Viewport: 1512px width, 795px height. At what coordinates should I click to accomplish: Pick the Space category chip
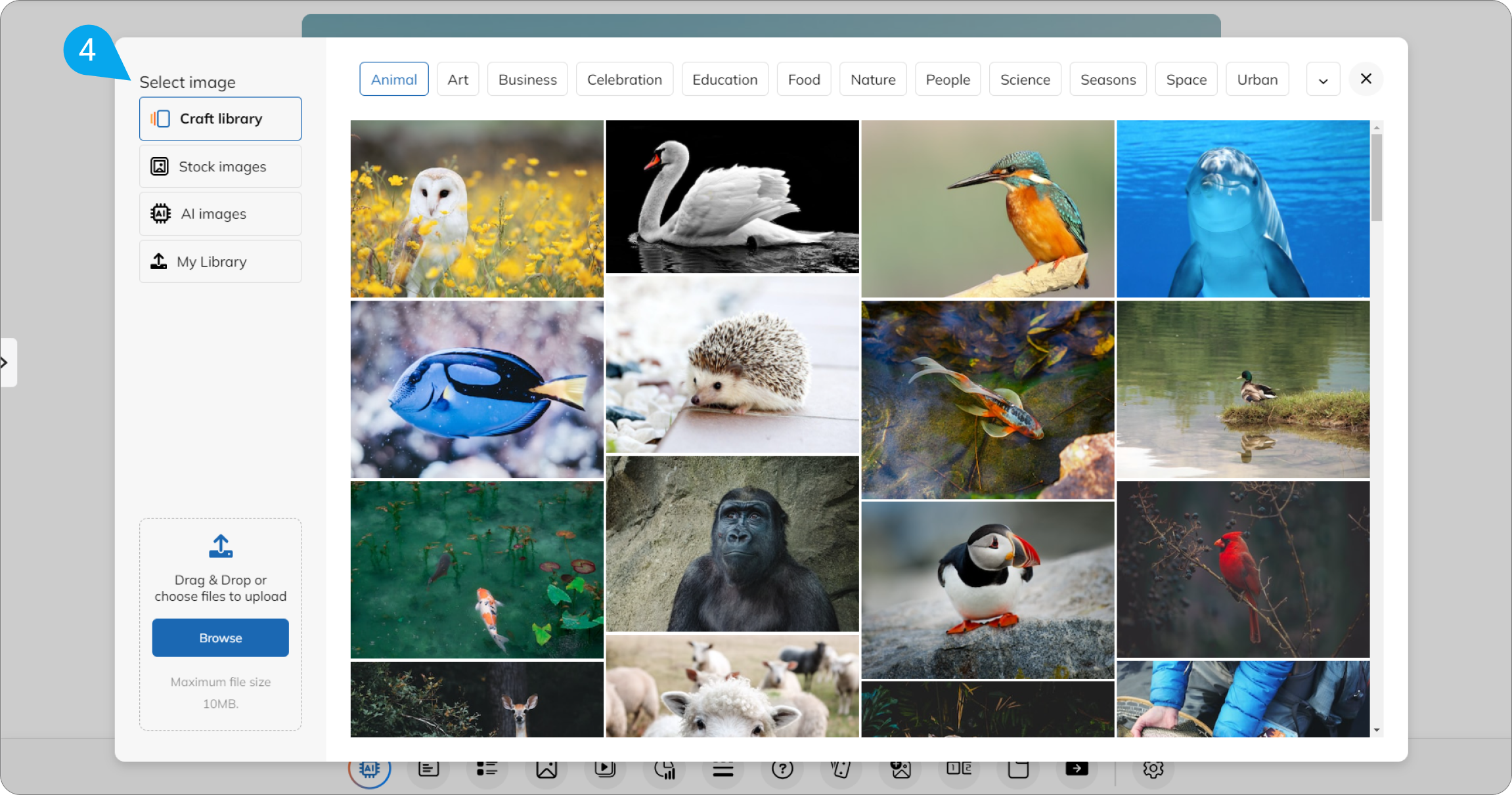(x=1186, y=79)
